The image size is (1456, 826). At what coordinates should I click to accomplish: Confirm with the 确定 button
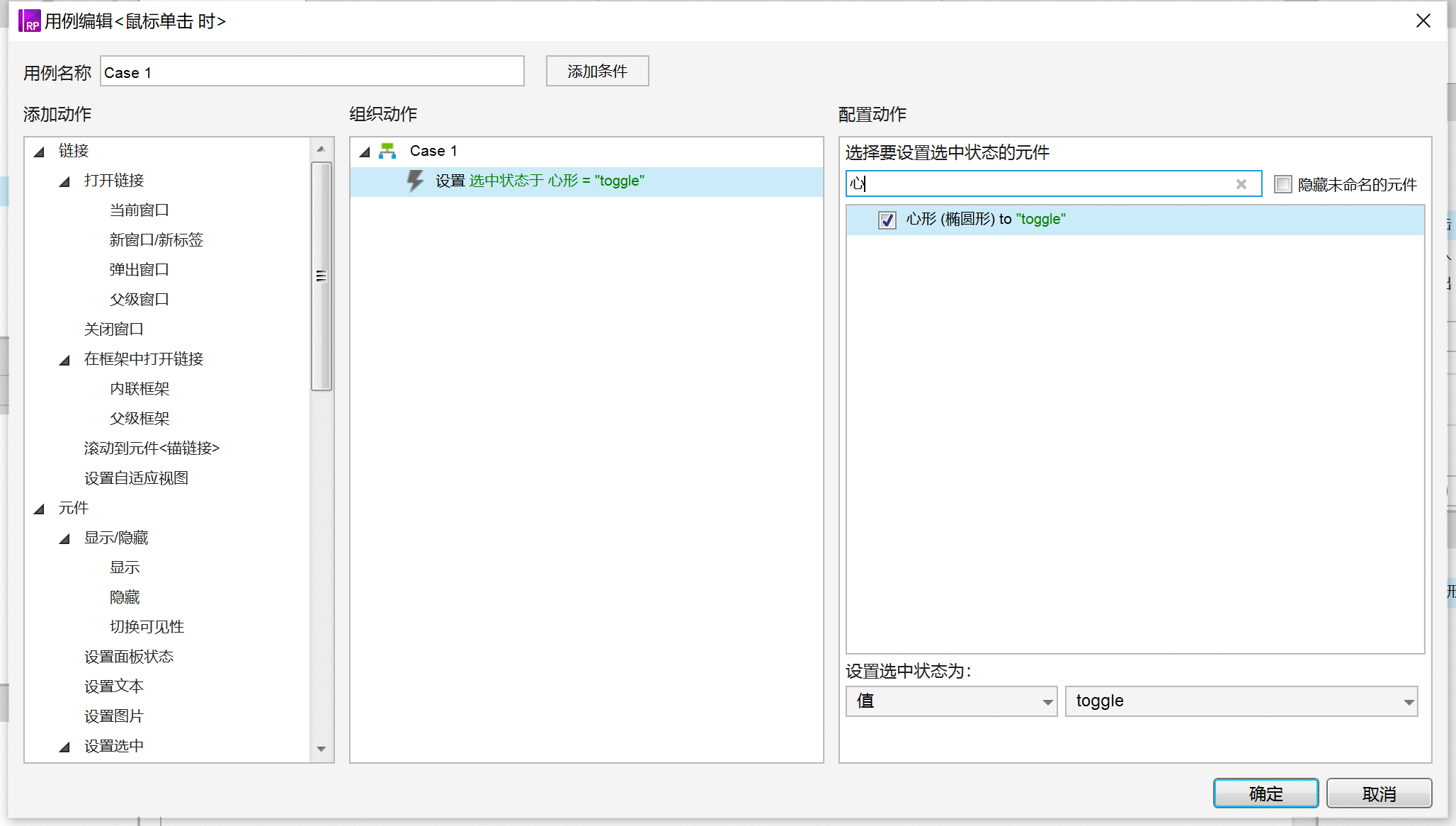[1266, 793]
